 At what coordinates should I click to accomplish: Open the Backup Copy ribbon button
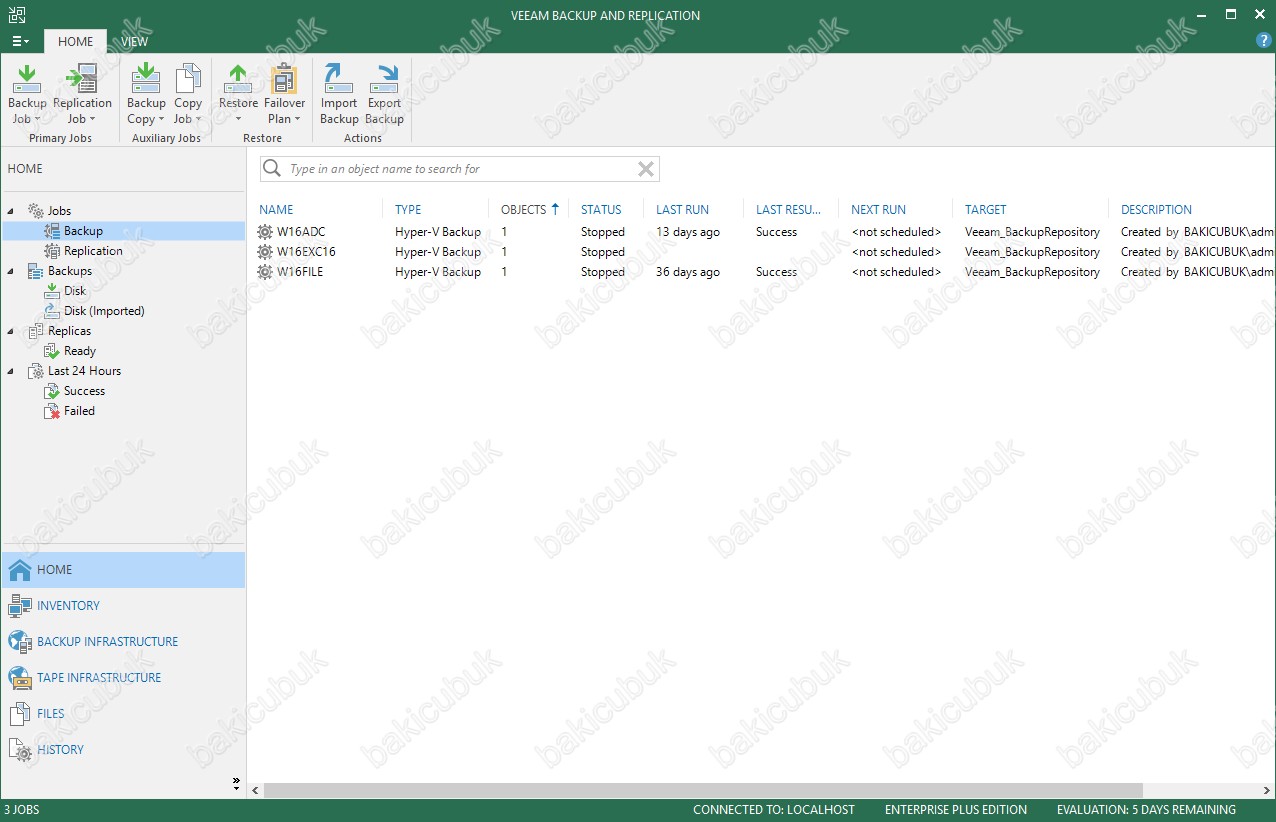pyautogui.click(x=146, y=95)
